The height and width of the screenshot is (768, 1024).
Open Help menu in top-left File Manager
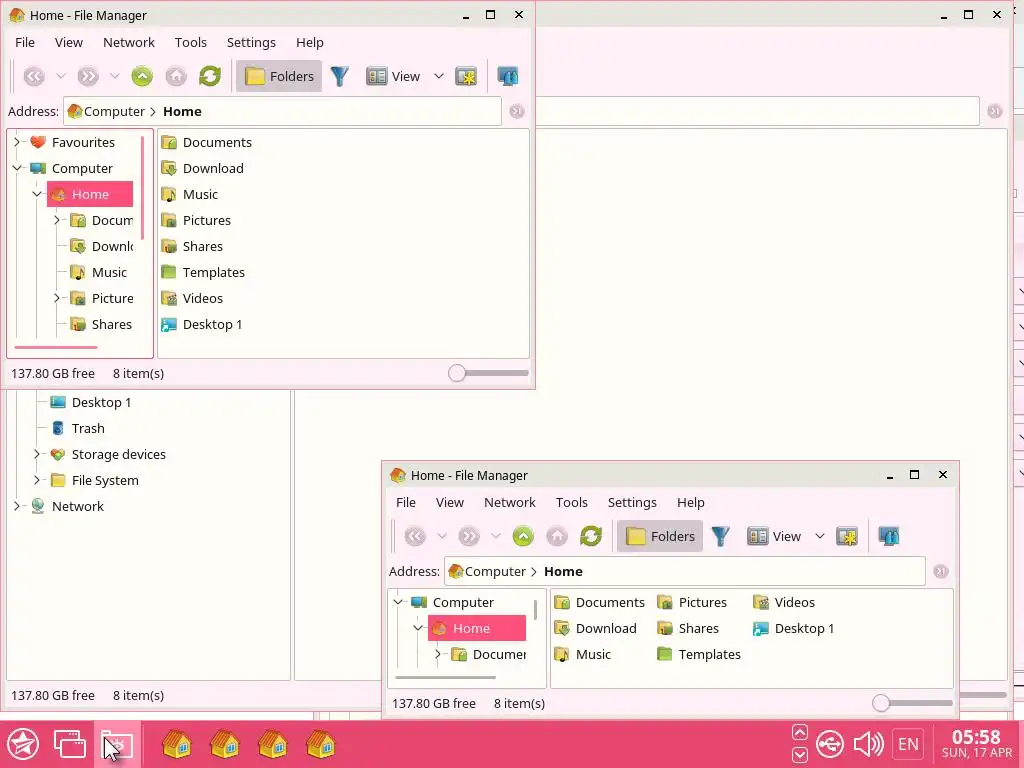coord(310,42)
